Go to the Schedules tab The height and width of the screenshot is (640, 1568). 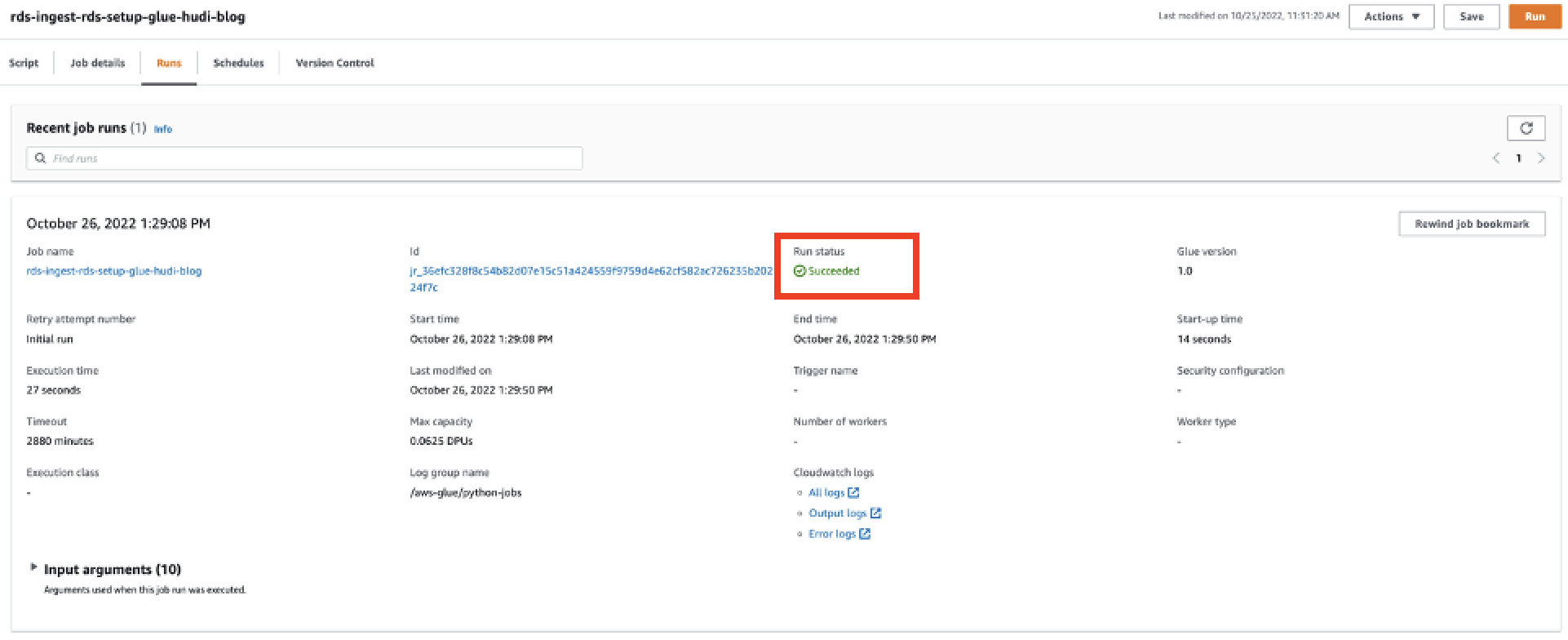(238, 63)
